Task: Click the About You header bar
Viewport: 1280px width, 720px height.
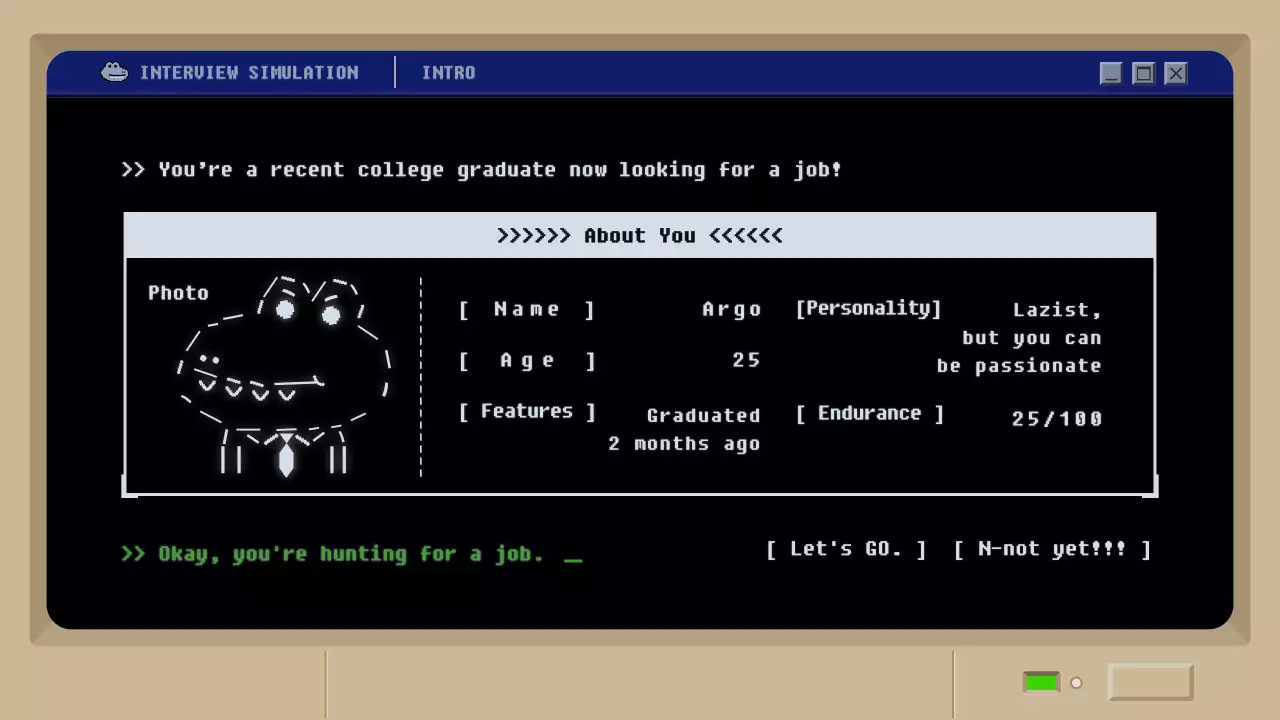Action: click(640, 236)
